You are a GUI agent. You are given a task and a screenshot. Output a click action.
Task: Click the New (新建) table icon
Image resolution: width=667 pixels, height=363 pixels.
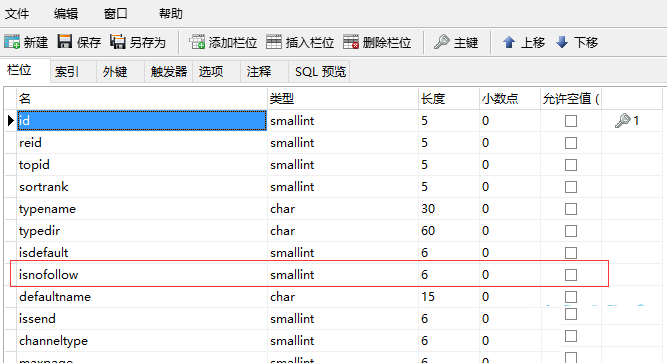point(12,42)
